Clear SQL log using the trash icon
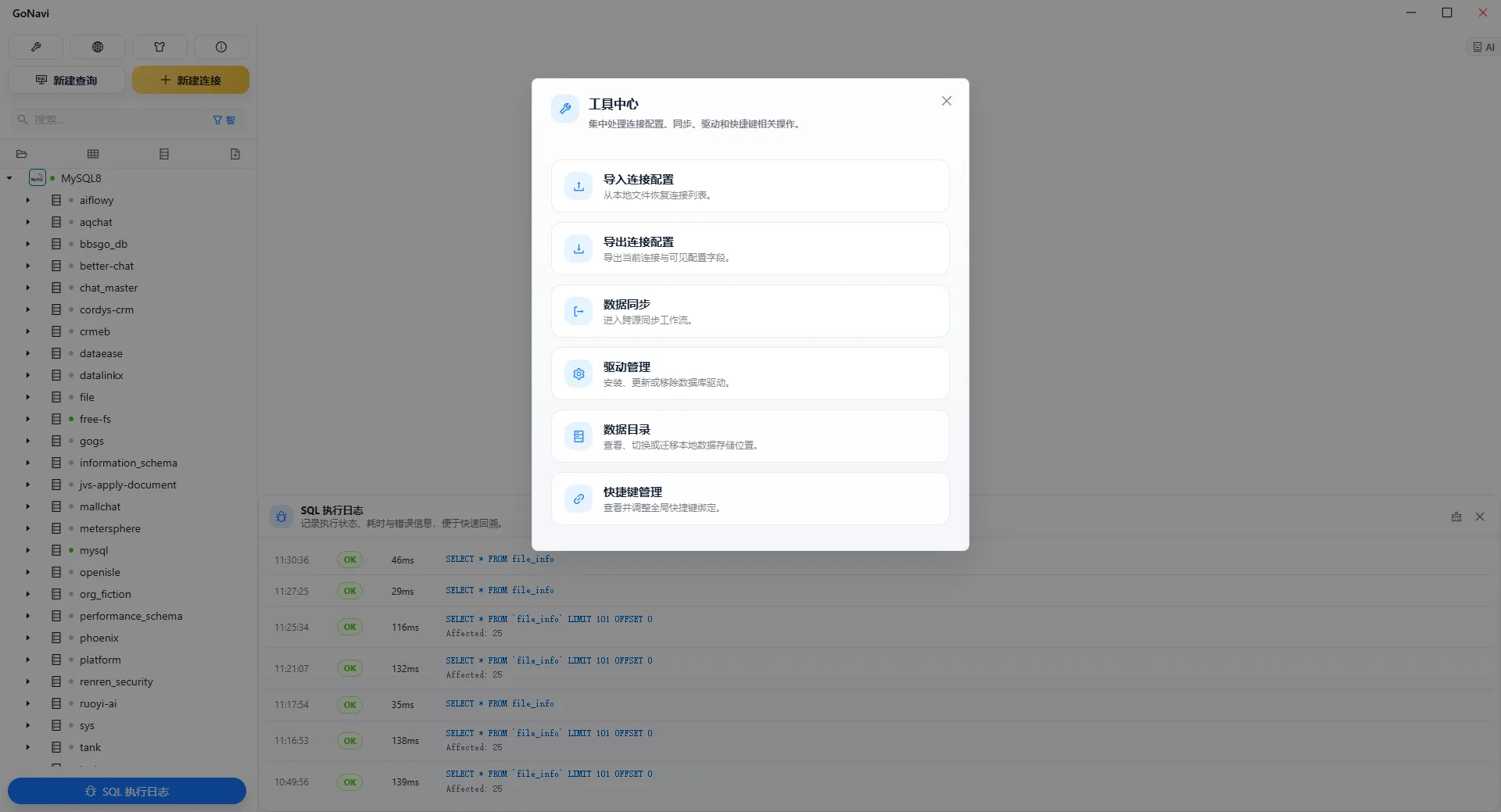The height and width of the screenshot is (812, 1501). [x=1456, y=517]
